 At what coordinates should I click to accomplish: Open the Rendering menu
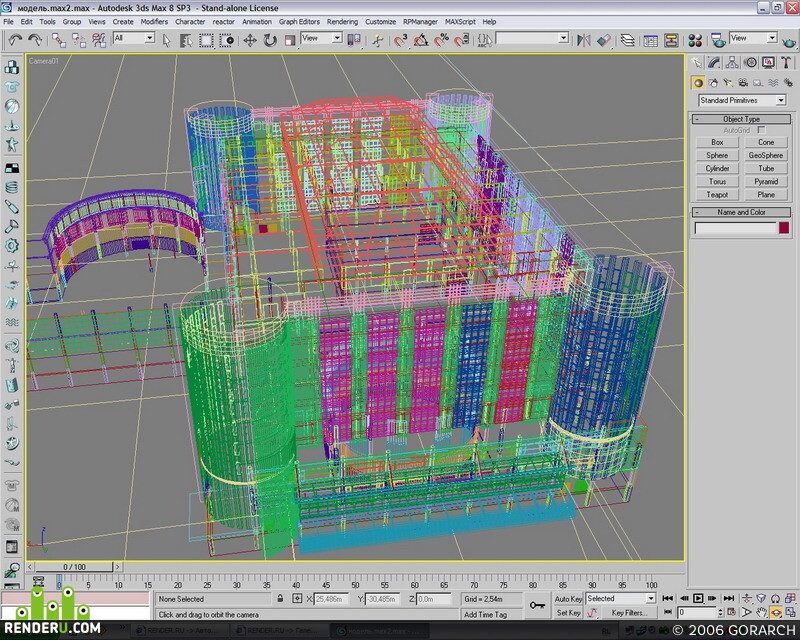tap(342, 21)
